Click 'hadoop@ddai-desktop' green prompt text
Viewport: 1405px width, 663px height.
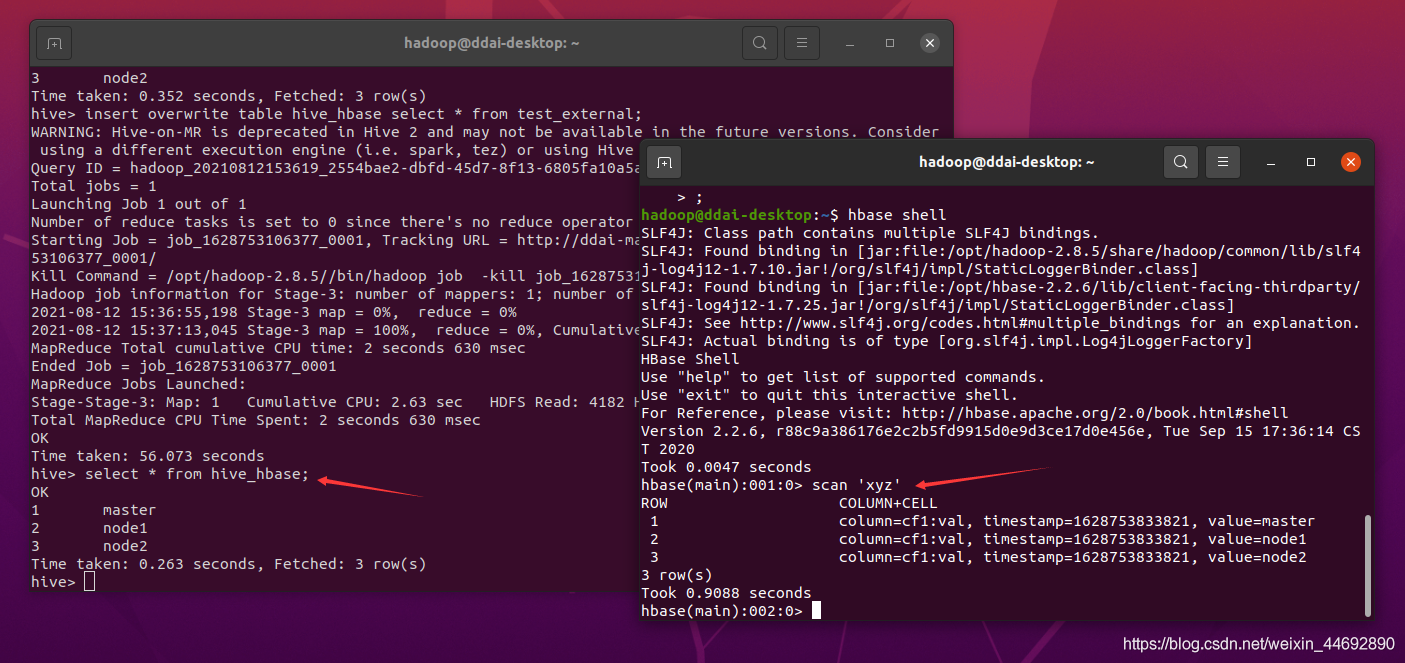click(x=728, y=215)
